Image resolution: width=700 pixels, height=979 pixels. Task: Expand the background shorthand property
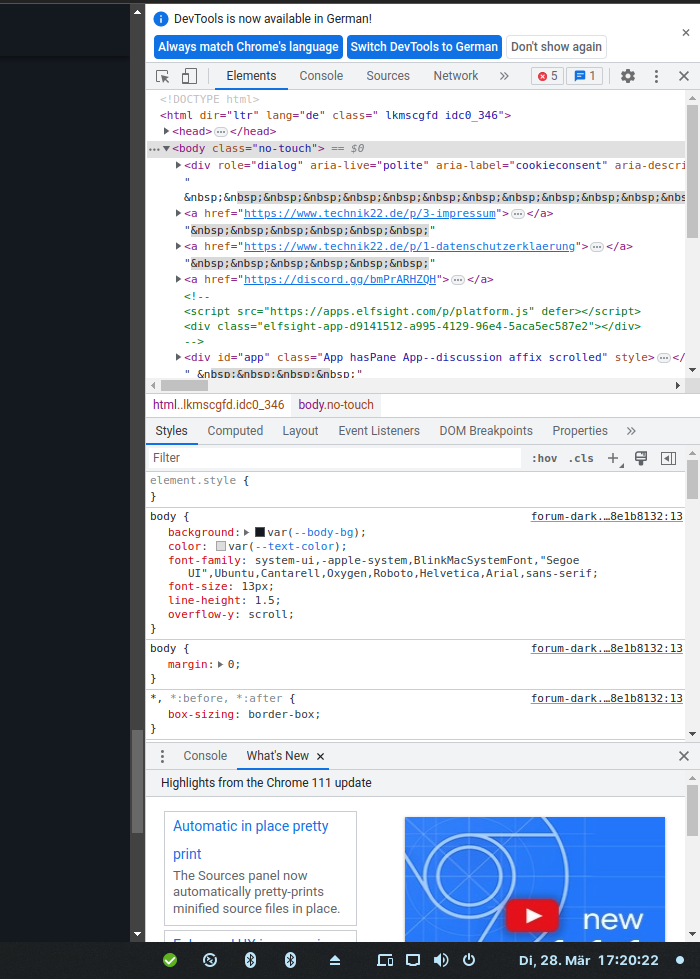point(247,533)
